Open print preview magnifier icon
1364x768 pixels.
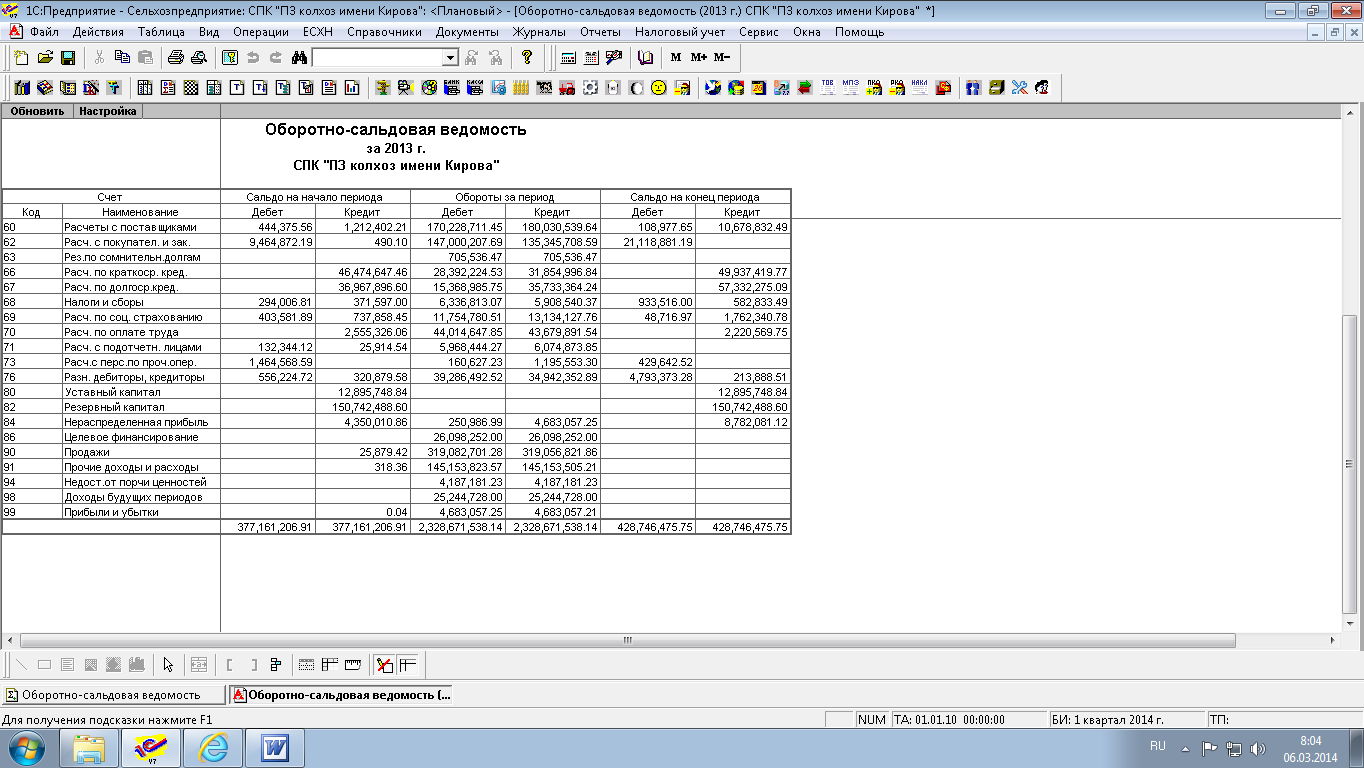click(198, 58)
